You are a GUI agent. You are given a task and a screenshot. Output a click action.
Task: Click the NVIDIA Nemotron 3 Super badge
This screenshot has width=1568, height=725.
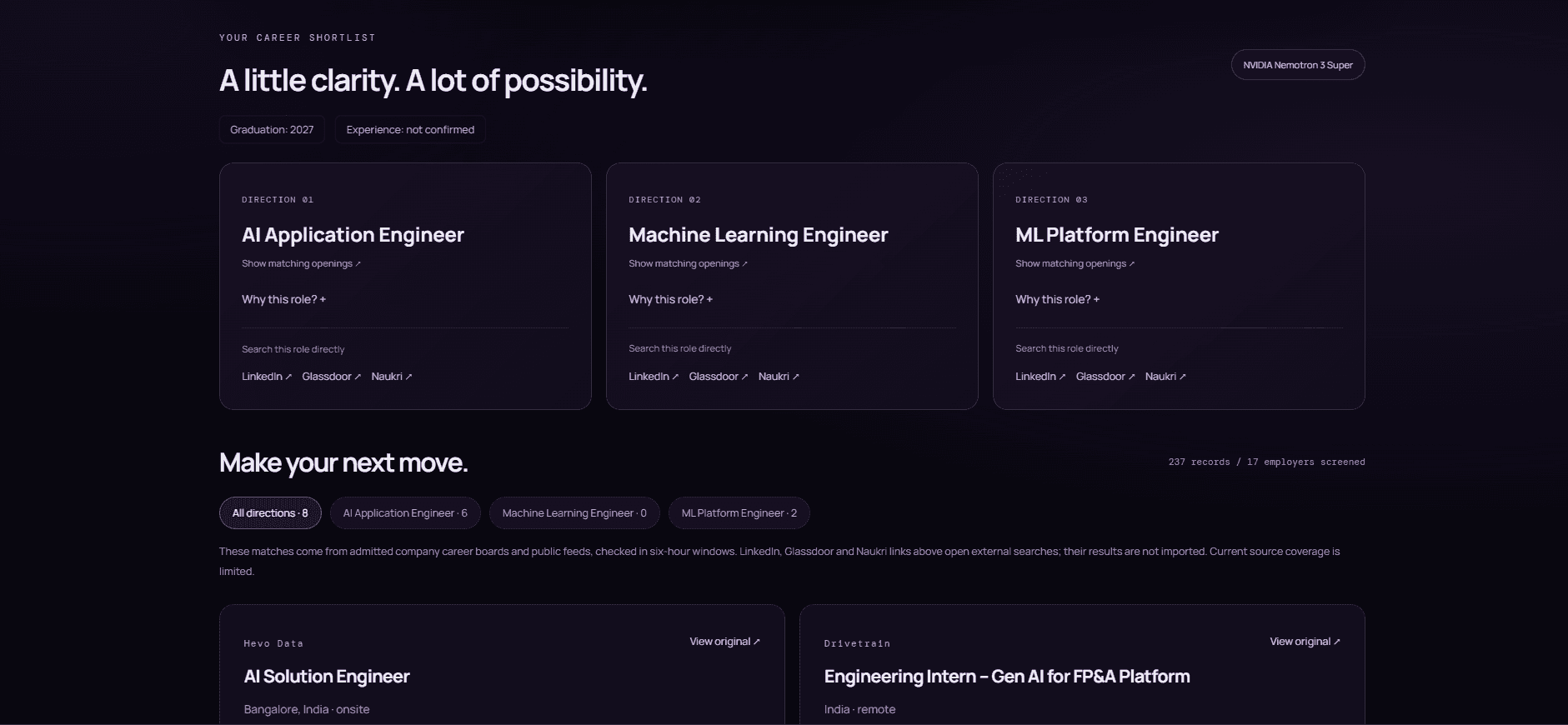click(x=1298, y=65)
